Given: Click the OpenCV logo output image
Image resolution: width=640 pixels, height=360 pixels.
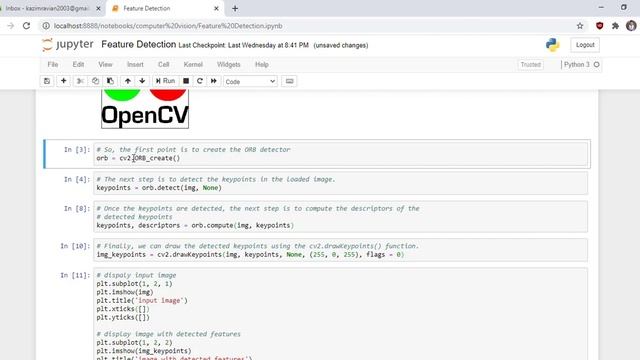Looking at the screenshot, I should tap(145, 109).
